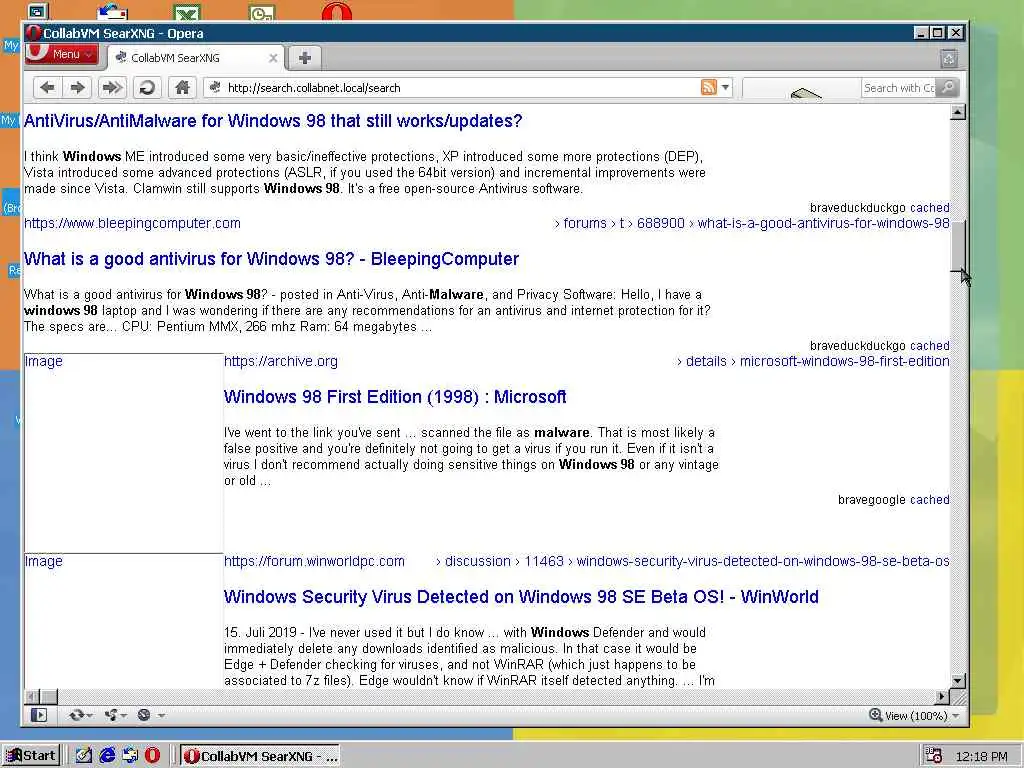The width and height of the screenshot is (1024, 768).
Task: Click the zoom magnifier icon beside View
Action: pyautogui.click(x=875, y=715)
